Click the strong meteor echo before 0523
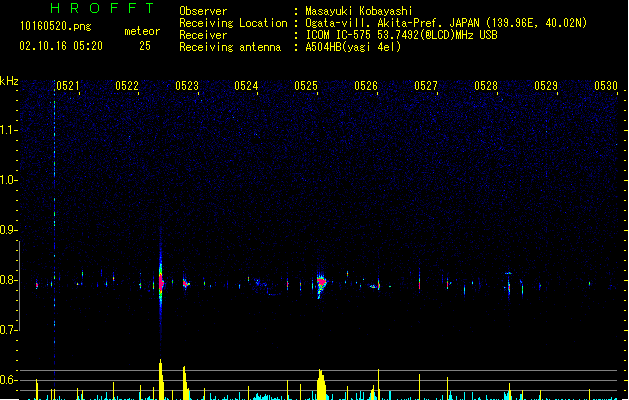 (x=161, y=282)
